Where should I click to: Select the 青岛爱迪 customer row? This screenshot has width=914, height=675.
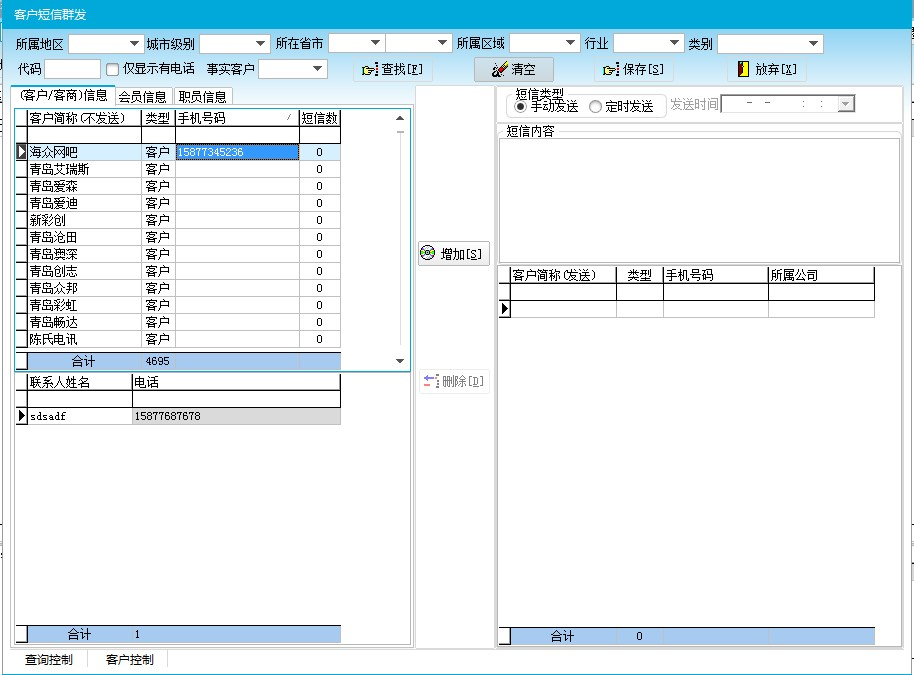(178, 203)
